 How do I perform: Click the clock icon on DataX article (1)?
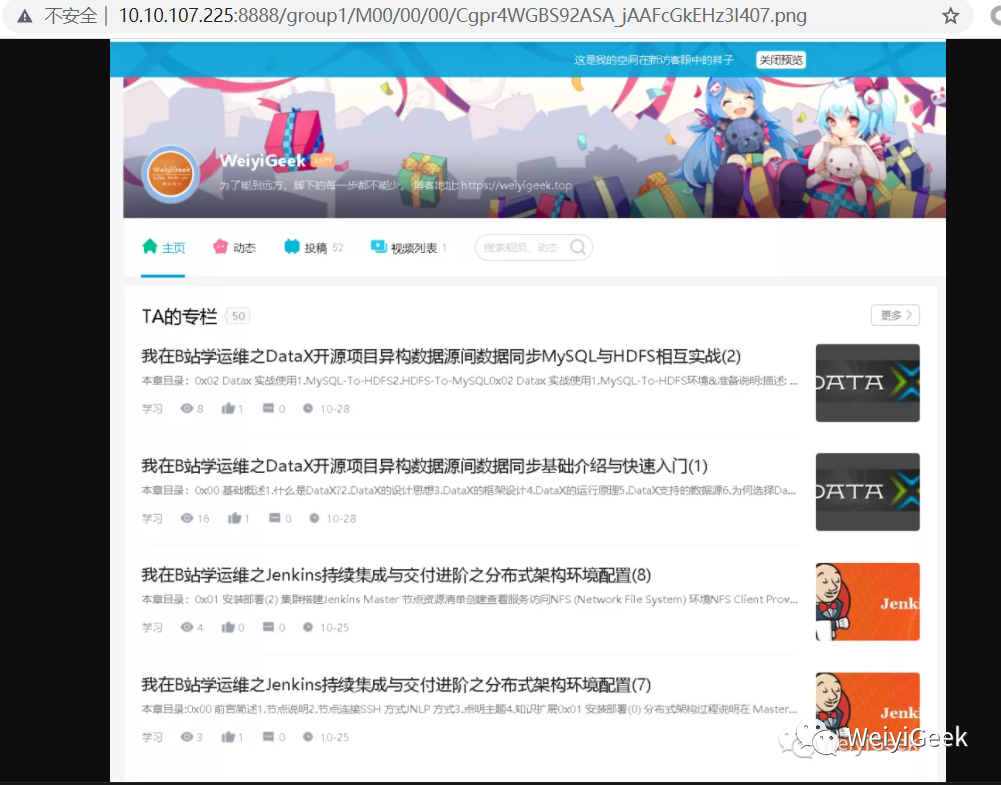314,518
